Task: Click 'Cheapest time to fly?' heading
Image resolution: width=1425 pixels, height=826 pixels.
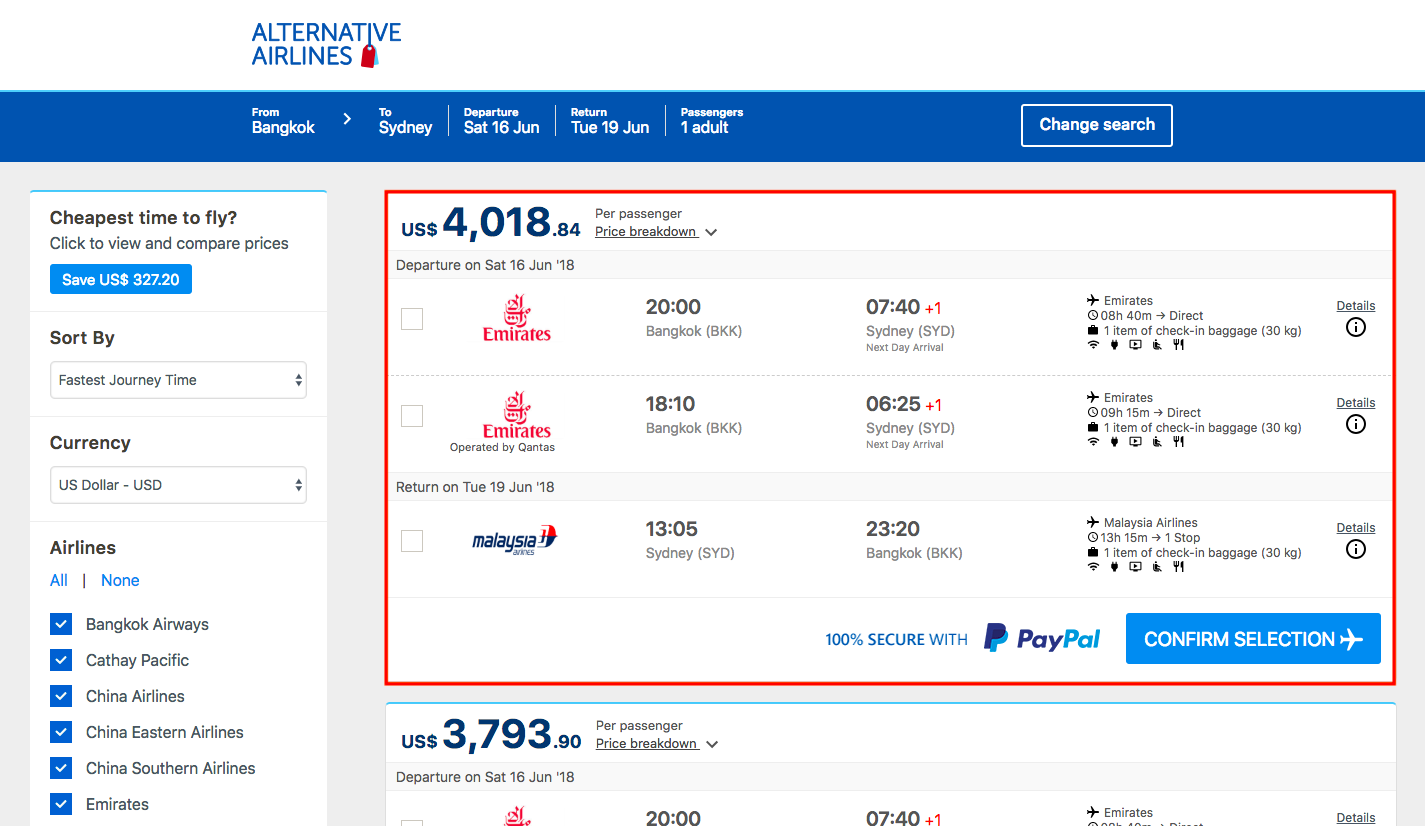Action: tap(144, 218)
